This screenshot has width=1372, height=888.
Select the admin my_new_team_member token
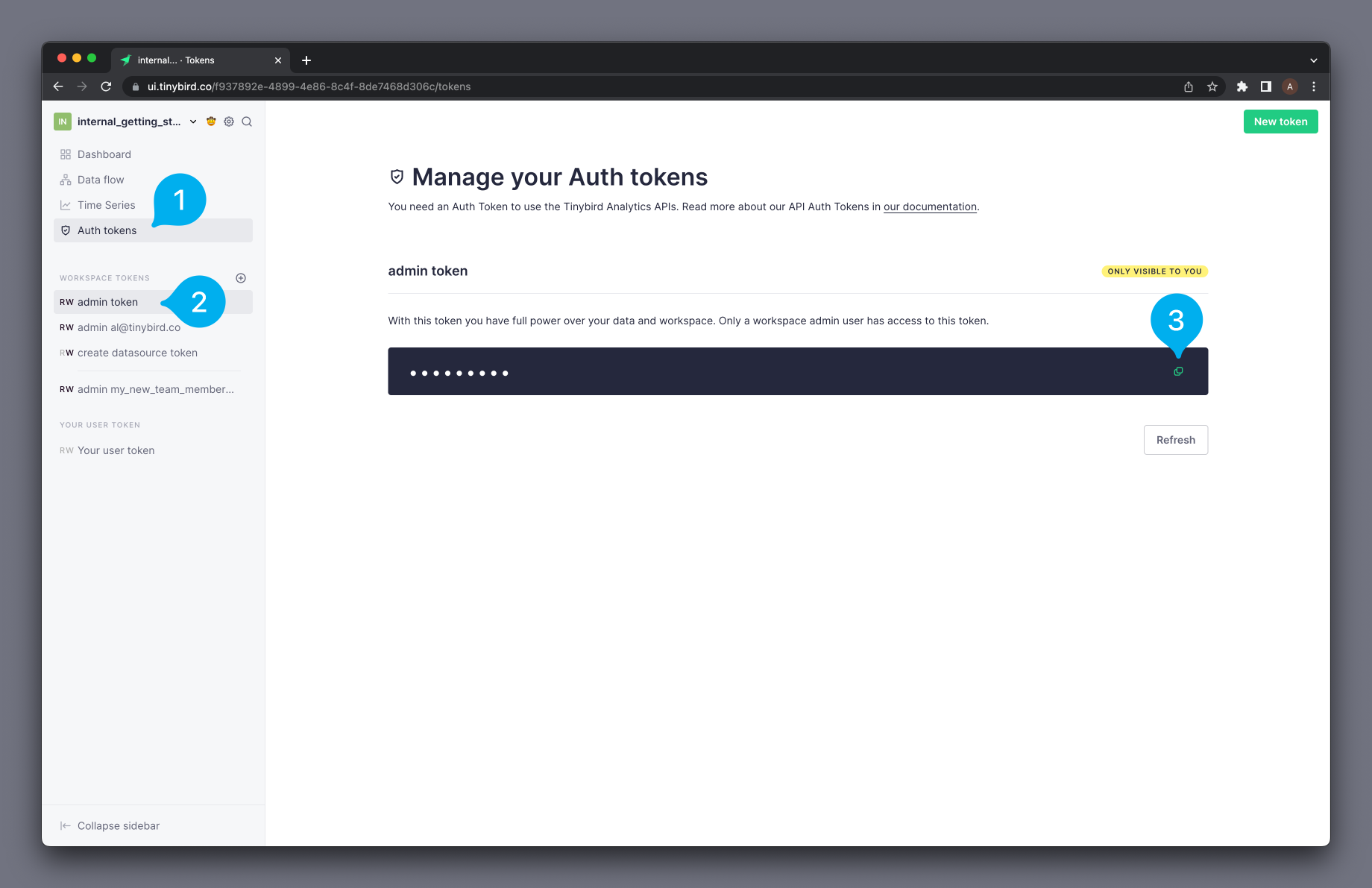pyautogui.click(x=154, y=389)
